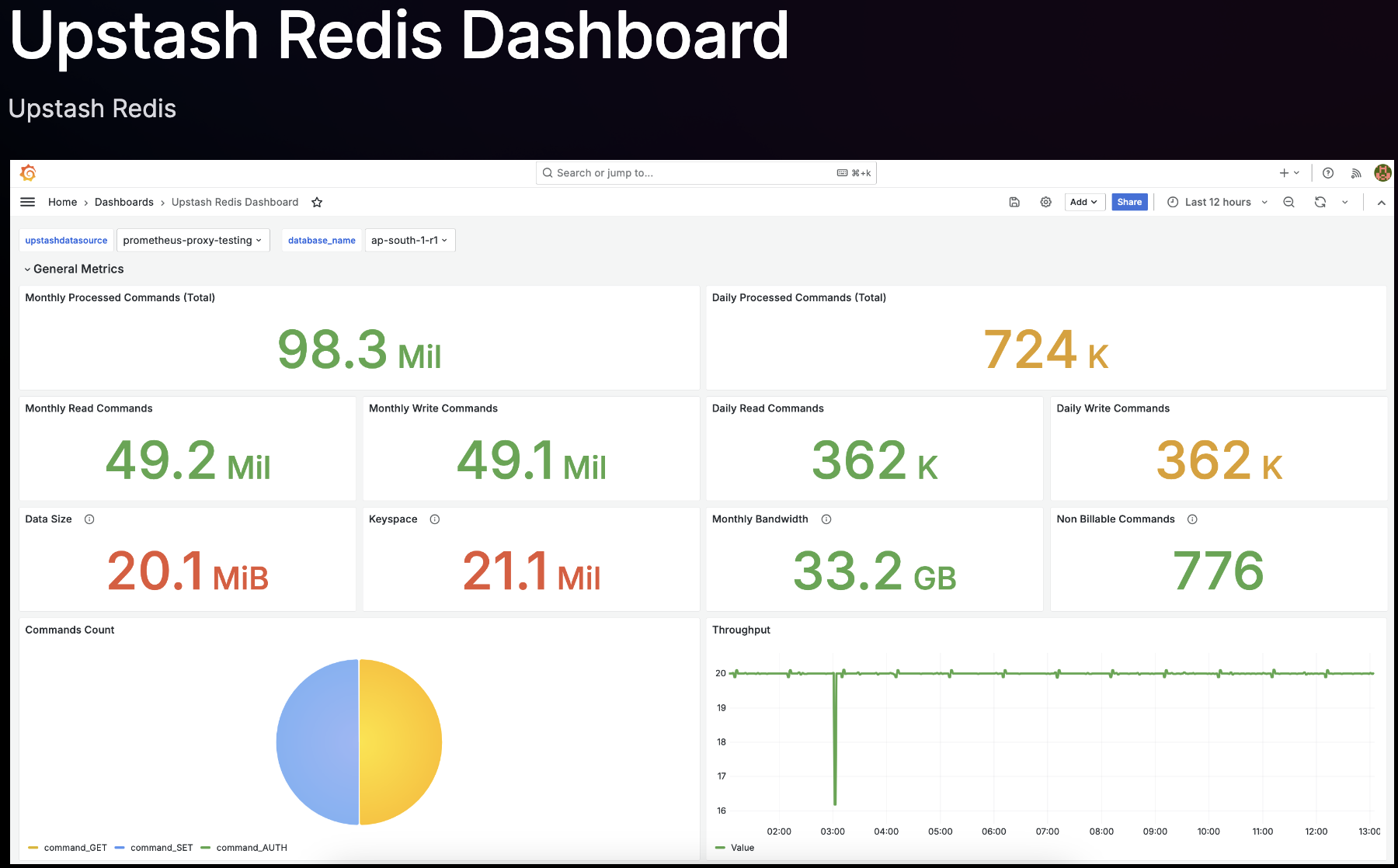1398x868 pixels.
Task: Open the help icon in the top bar
Action: (1328, 172)
